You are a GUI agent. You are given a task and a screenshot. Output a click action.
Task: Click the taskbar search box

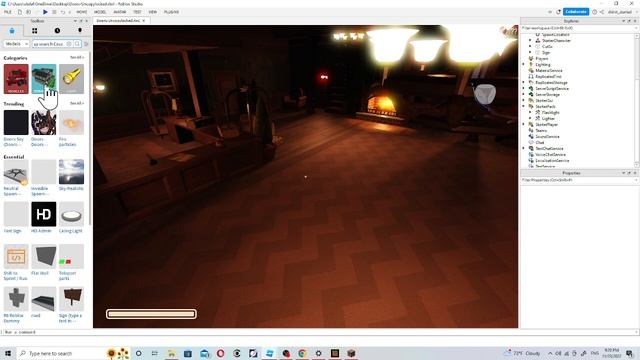(x=61, y=353)
